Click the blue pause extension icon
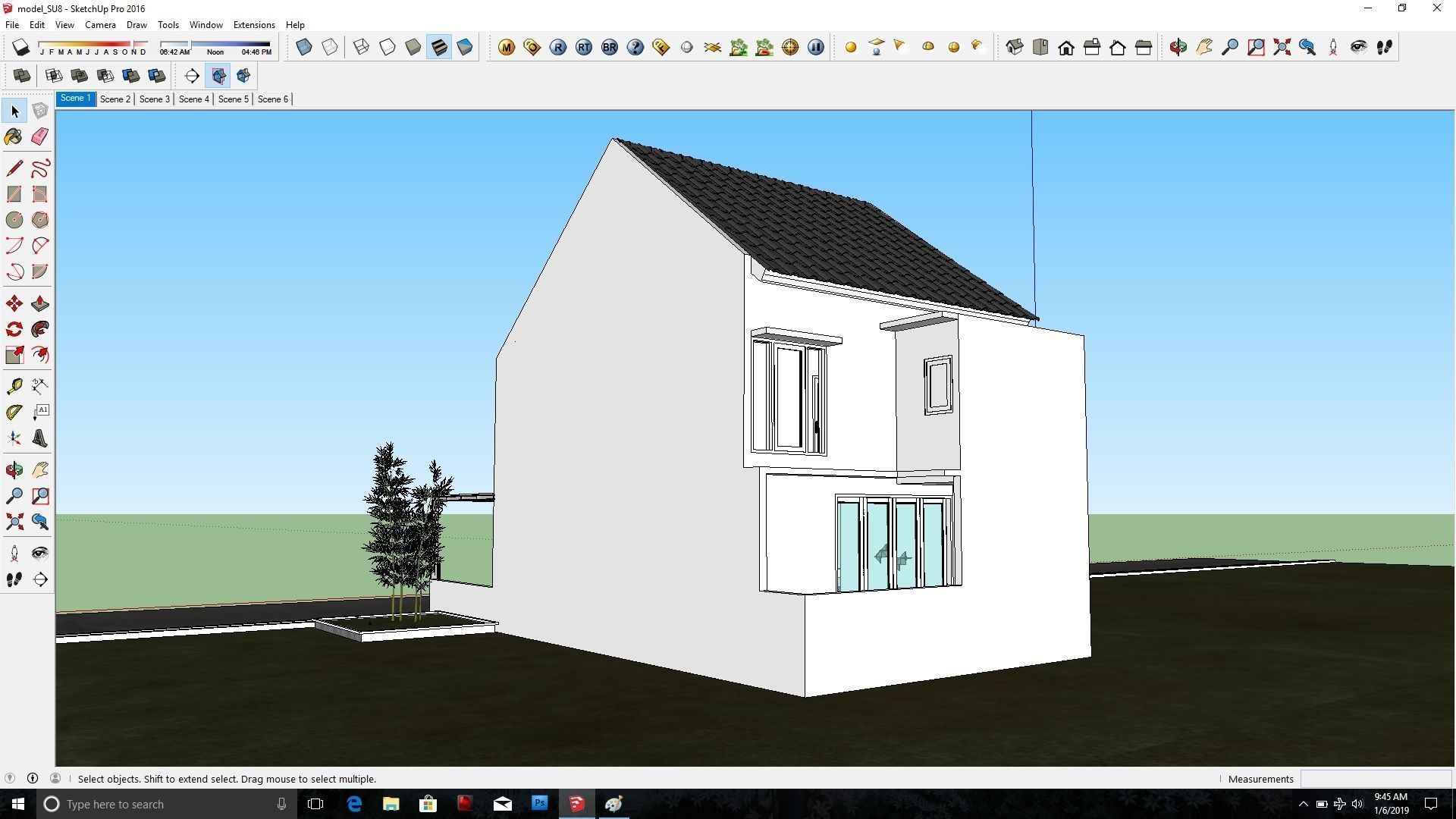 tap(816, 47)
